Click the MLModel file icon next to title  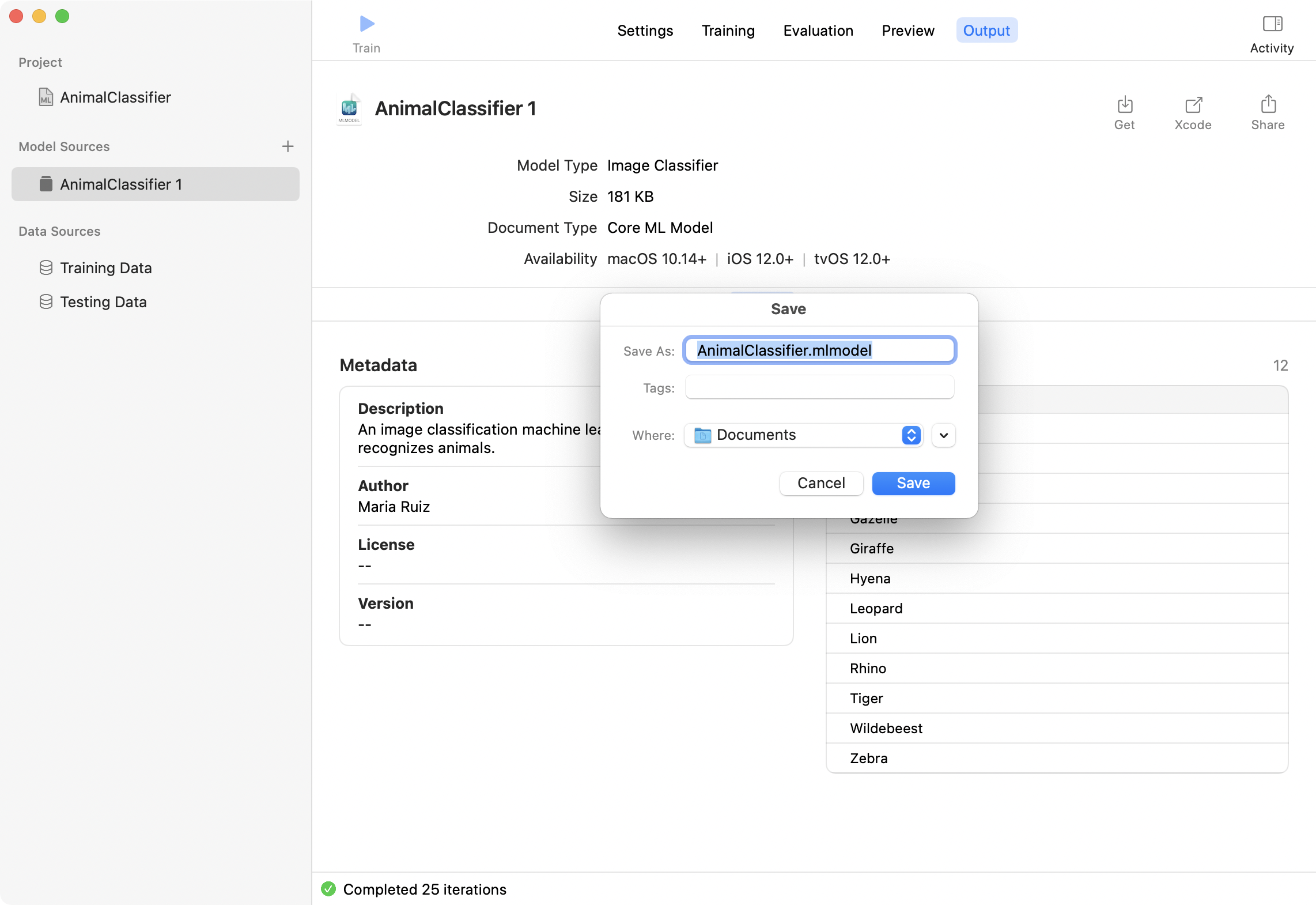(349, 109)
